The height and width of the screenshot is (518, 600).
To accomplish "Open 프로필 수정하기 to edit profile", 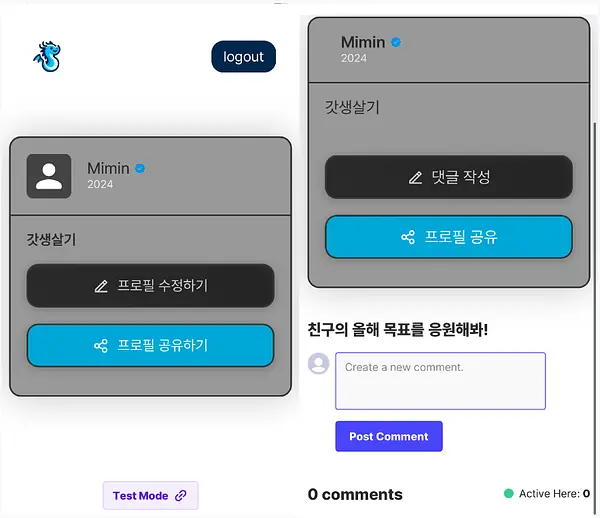I will [150, 286].
